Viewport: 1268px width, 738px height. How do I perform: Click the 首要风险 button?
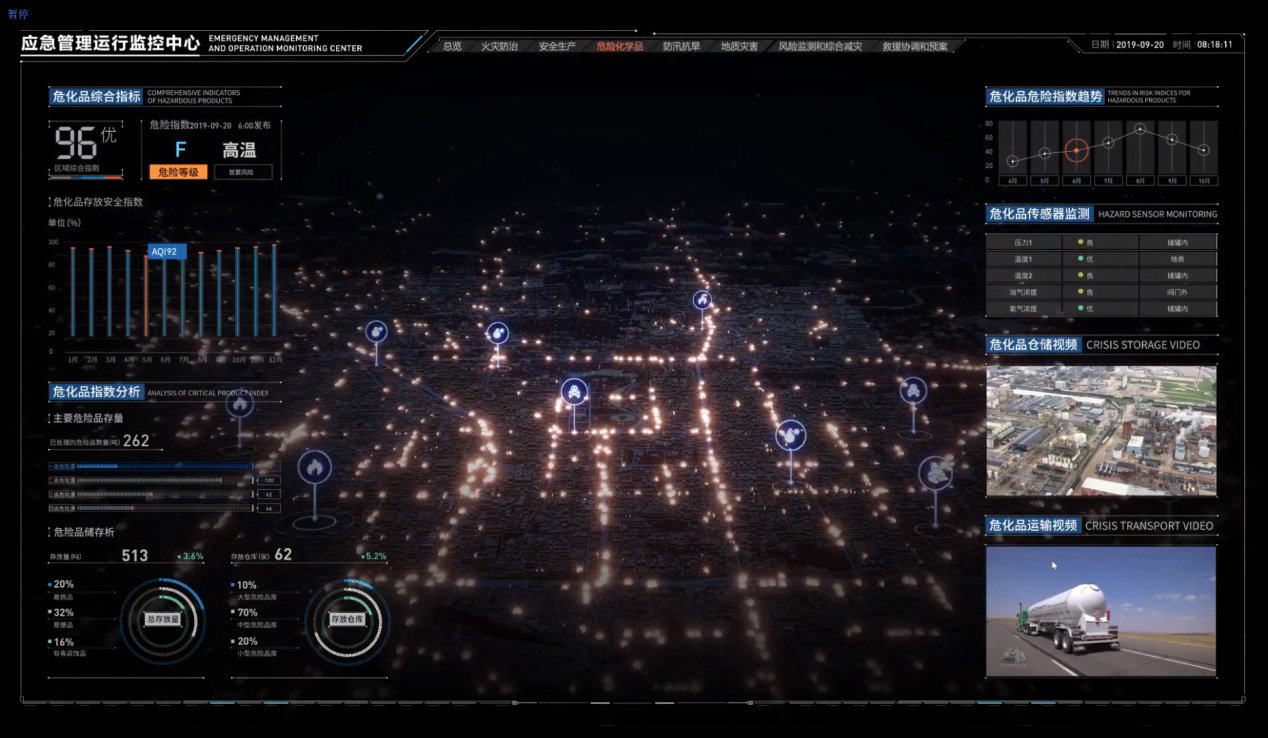(241, 172)
